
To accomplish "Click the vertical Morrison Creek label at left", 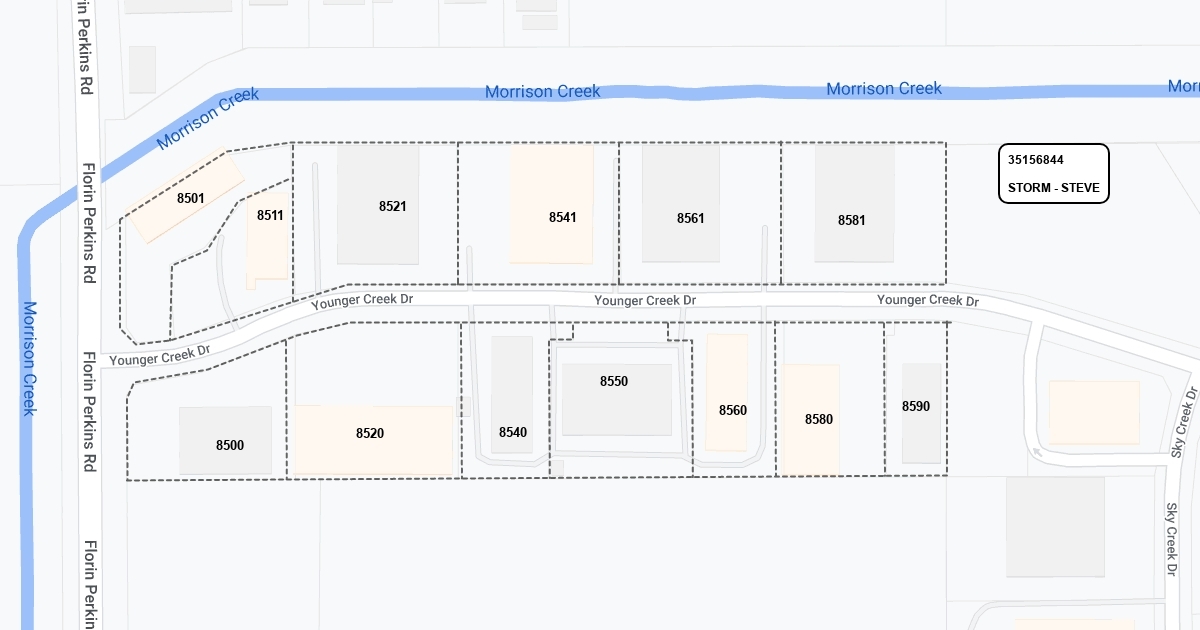I will point(29,358).
